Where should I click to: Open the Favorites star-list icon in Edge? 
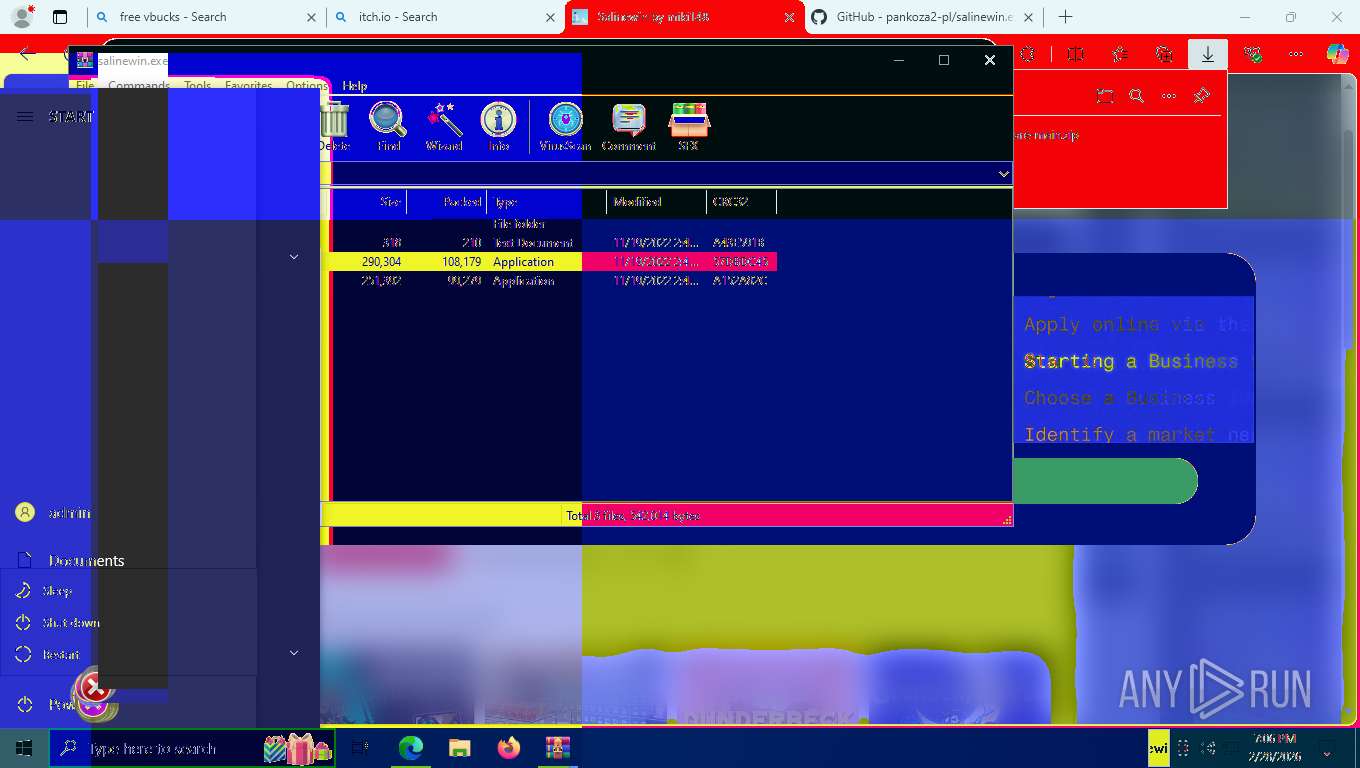(1119, 55)
